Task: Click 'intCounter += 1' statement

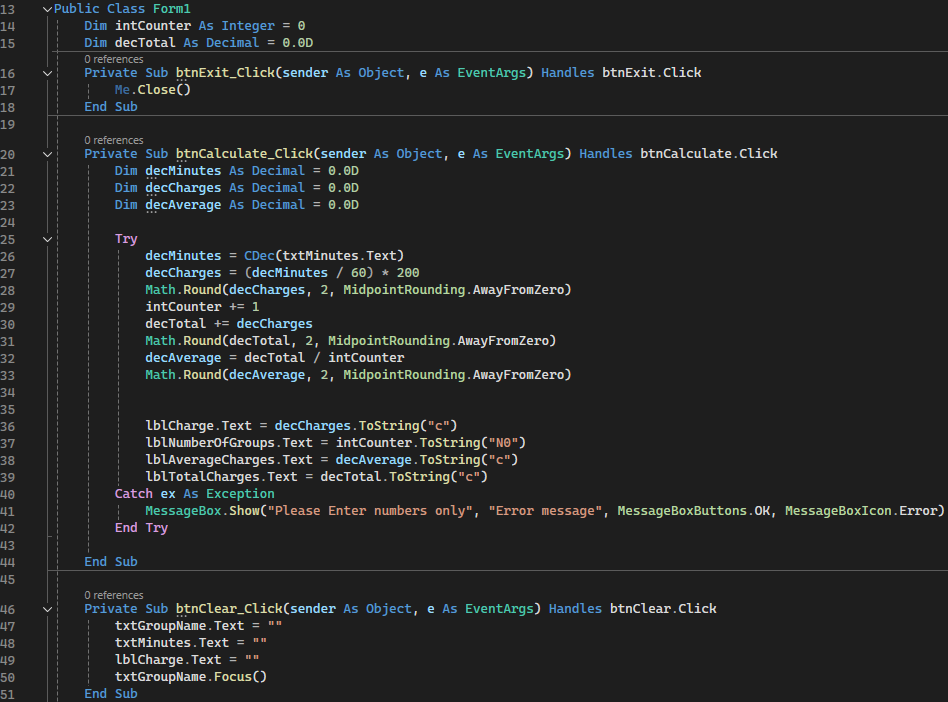Action: [202, 307]
